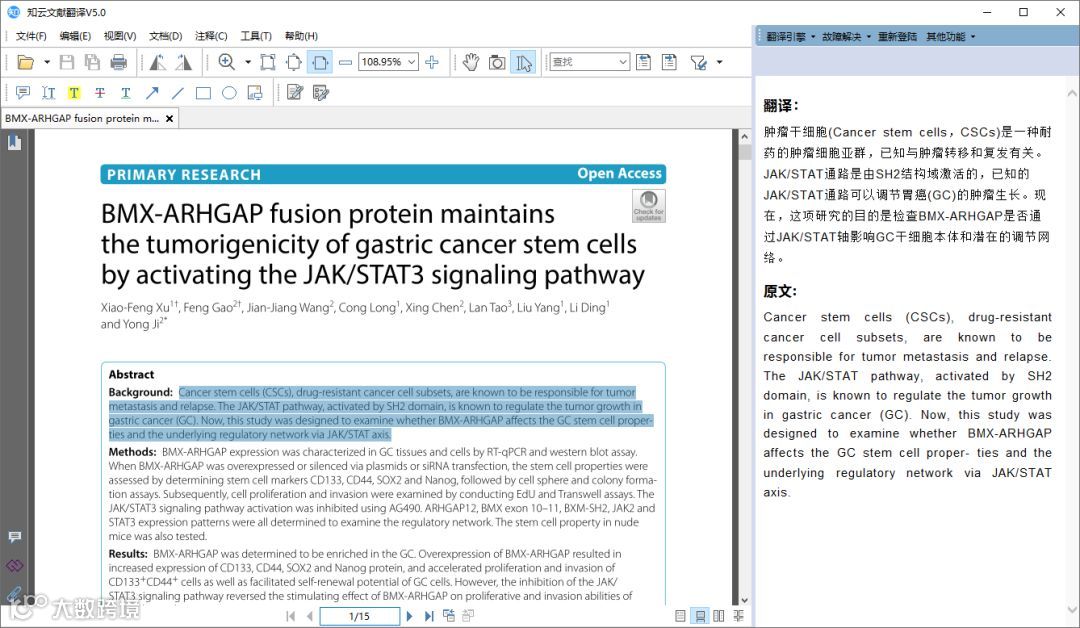The height and width of the screenshot is (628, 1080).
Task: Select the rectangle drawing tool
Action: (203, 92)
